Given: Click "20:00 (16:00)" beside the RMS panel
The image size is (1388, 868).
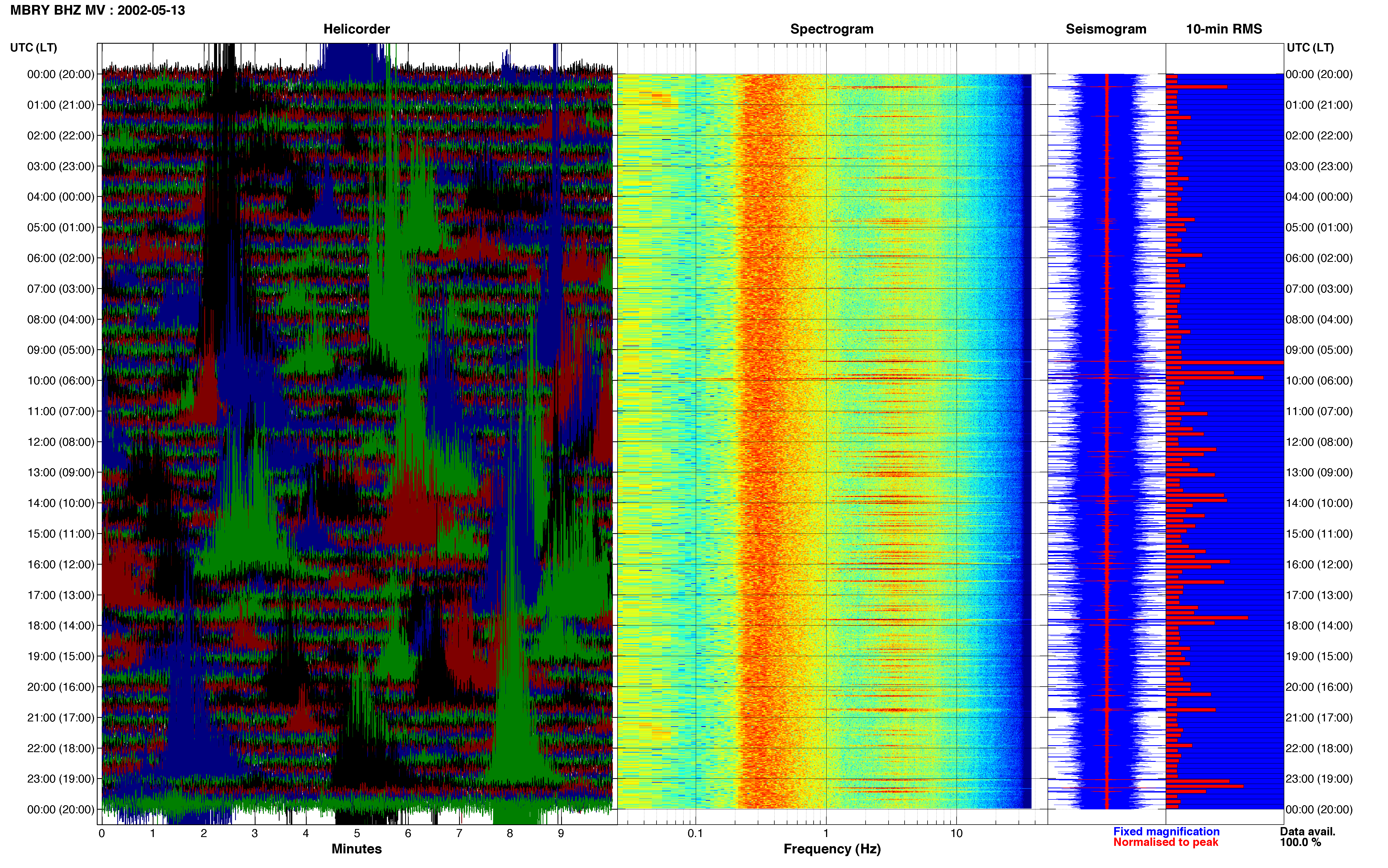Looking at the screenshot, I should [1319, 687].
